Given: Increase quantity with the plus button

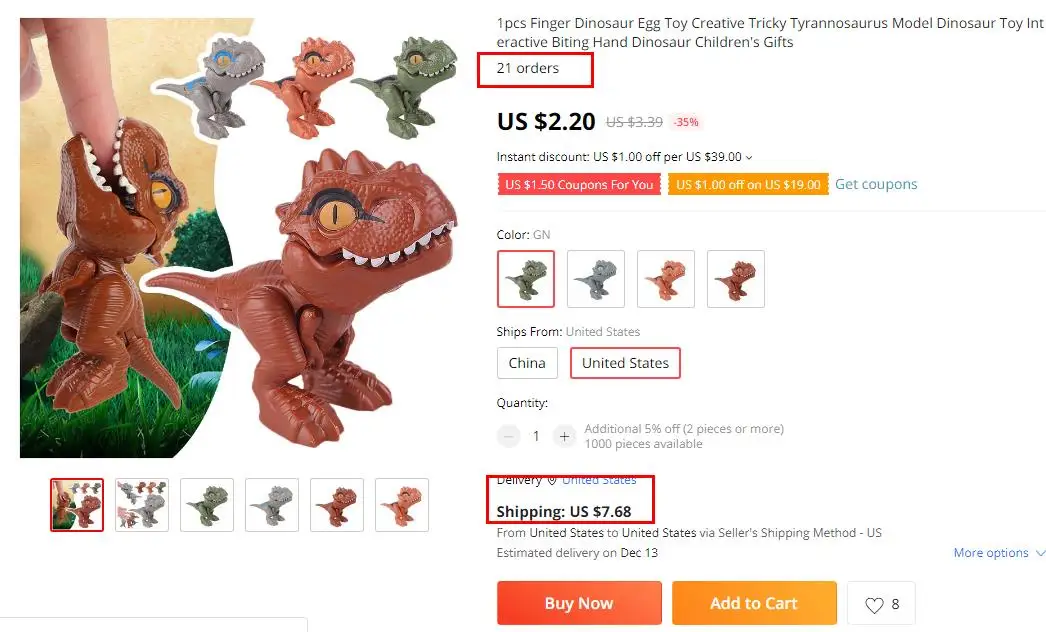Looking at the screenshot, I should point(564,436).
